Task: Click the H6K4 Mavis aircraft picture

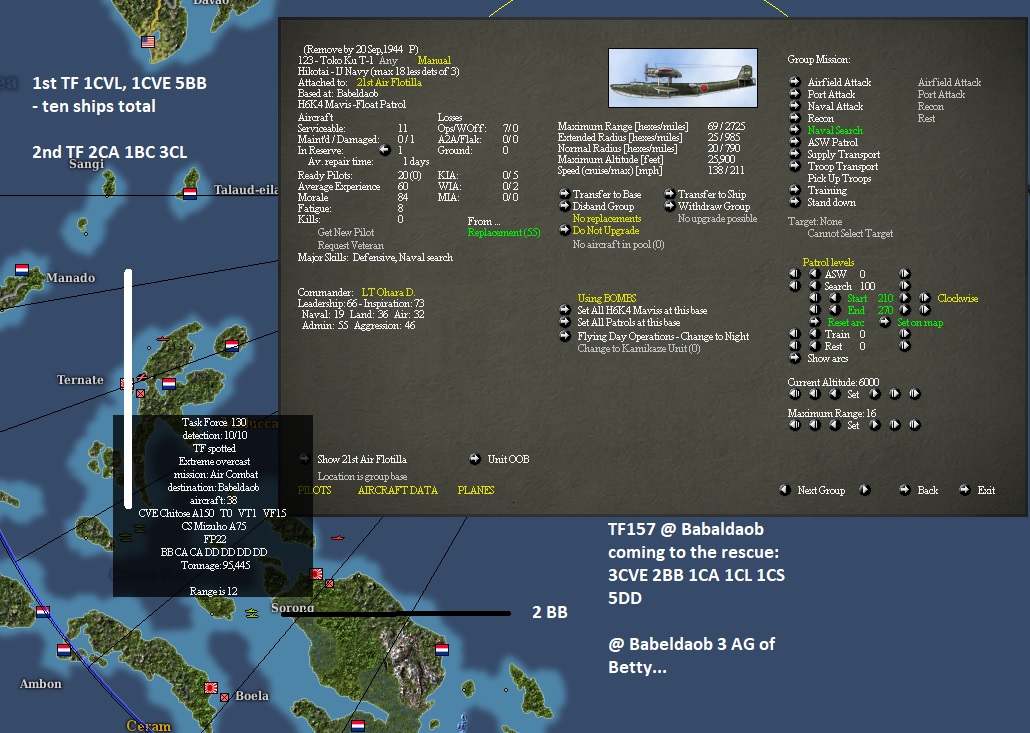Action: coord(683,78)
